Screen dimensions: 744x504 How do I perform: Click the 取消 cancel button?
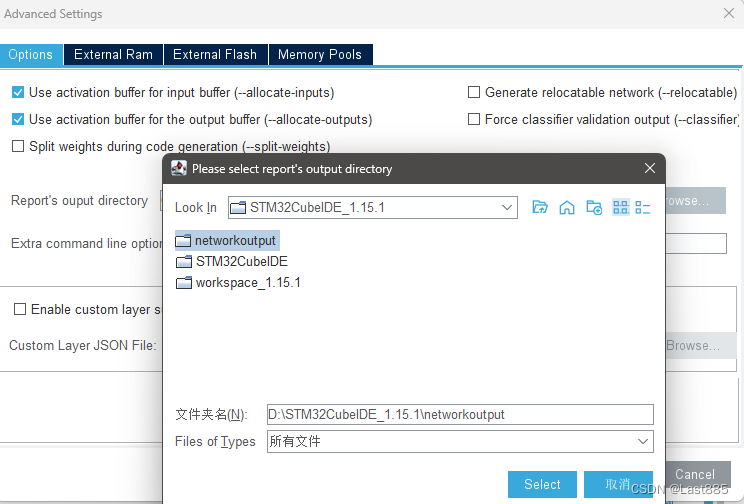click(618, 485)
